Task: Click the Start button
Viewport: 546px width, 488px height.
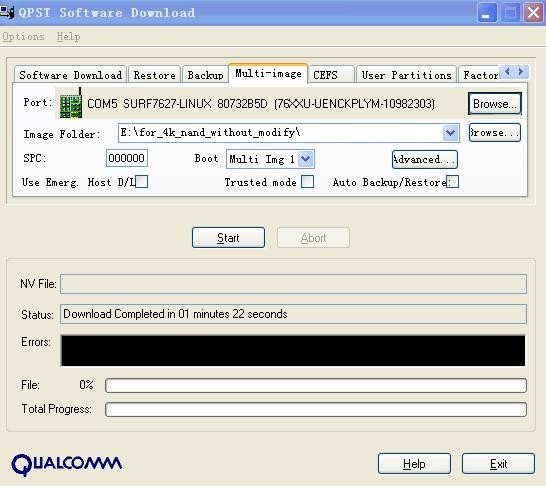Action: [228, 238]
